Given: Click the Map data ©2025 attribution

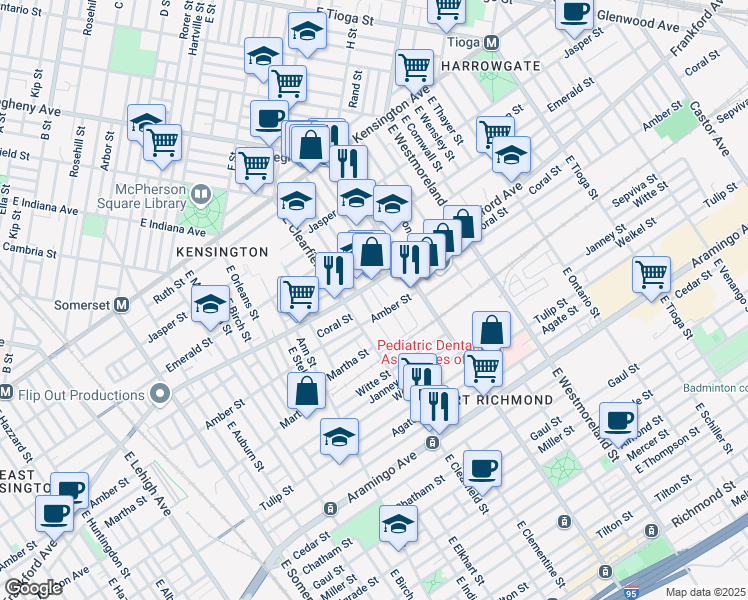Looking at the screenshot, I should click(706, 592).
